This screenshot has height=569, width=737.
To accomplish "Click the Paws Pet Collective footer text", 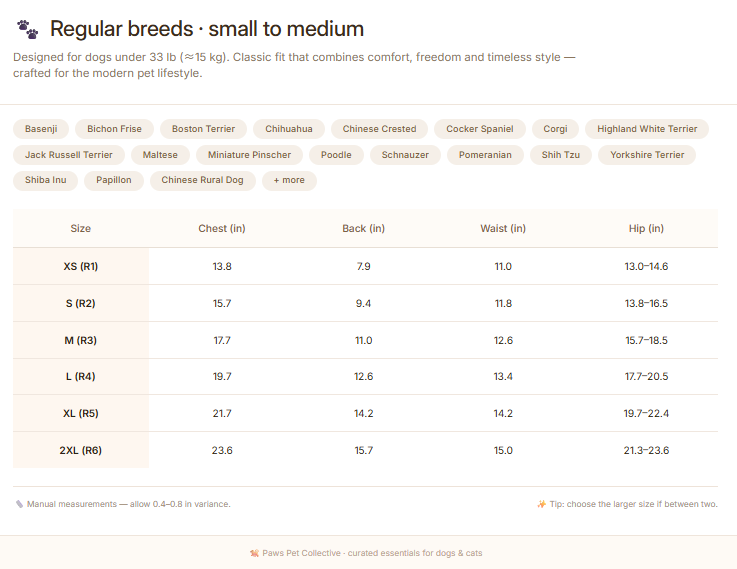I will click(x=372, y=553).
